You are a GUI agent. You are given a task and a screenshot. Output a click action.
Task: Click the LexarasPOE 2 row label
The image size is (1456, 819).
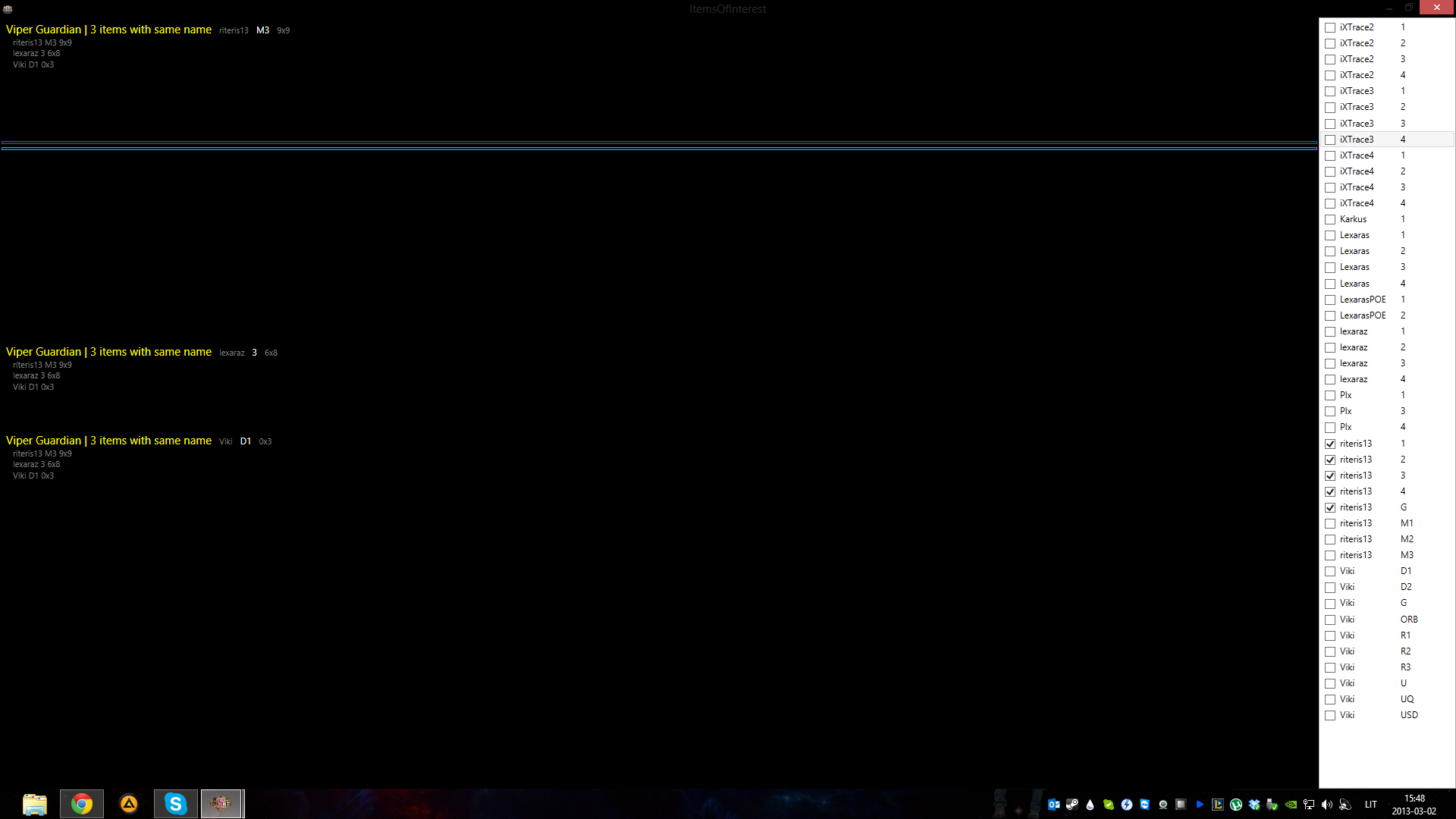(1363, 315)
